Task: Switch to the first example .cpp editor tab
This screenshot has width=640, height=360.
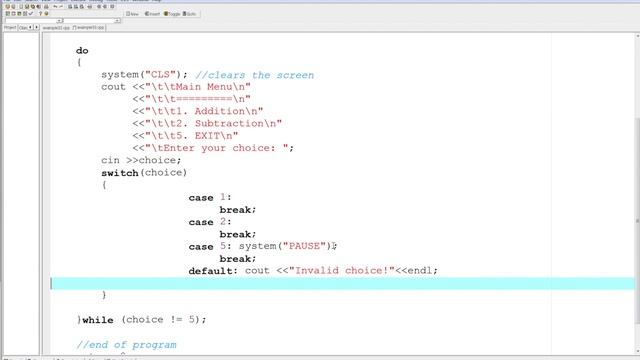Action: coord(56,28)
